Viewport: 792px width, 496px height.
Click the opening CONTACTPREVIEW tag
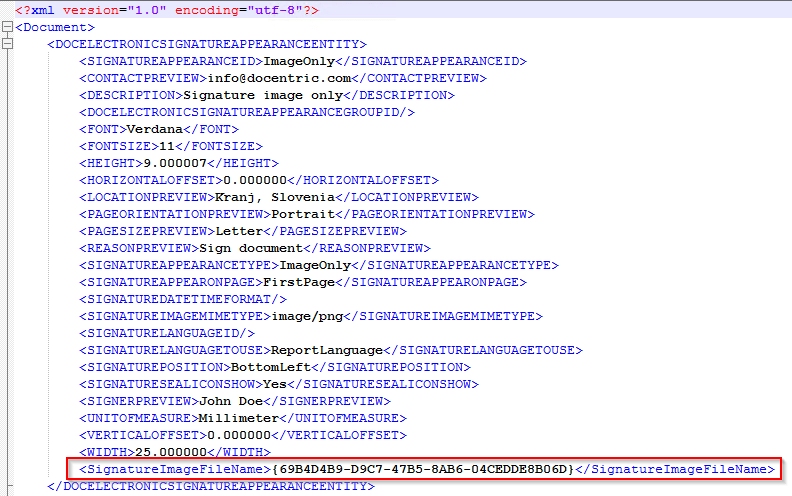pos(143,78)
